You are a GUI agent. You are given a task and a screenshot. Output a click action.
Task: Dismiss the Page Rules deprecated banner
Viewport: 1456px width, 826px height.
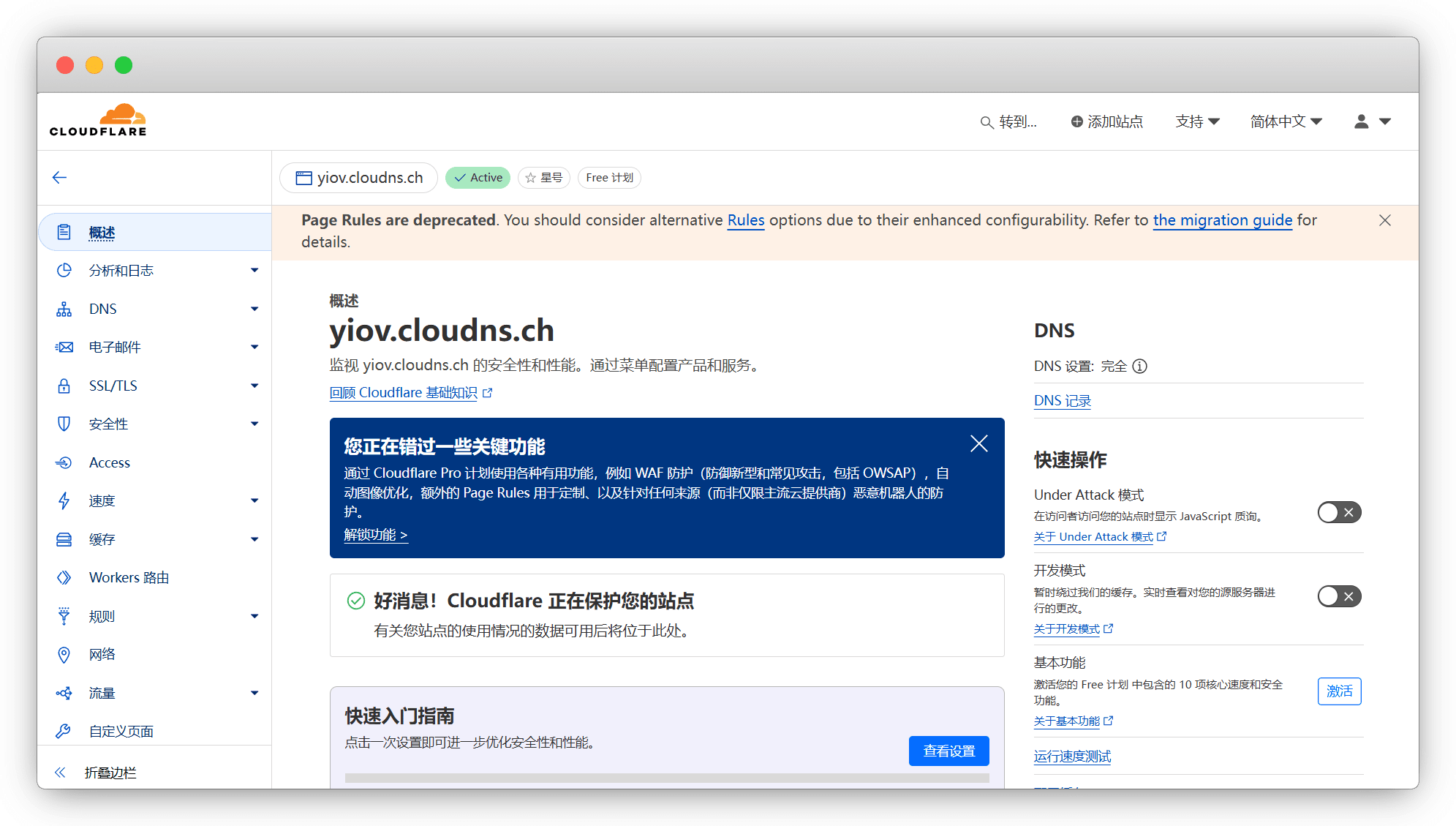pos(1384,220)
